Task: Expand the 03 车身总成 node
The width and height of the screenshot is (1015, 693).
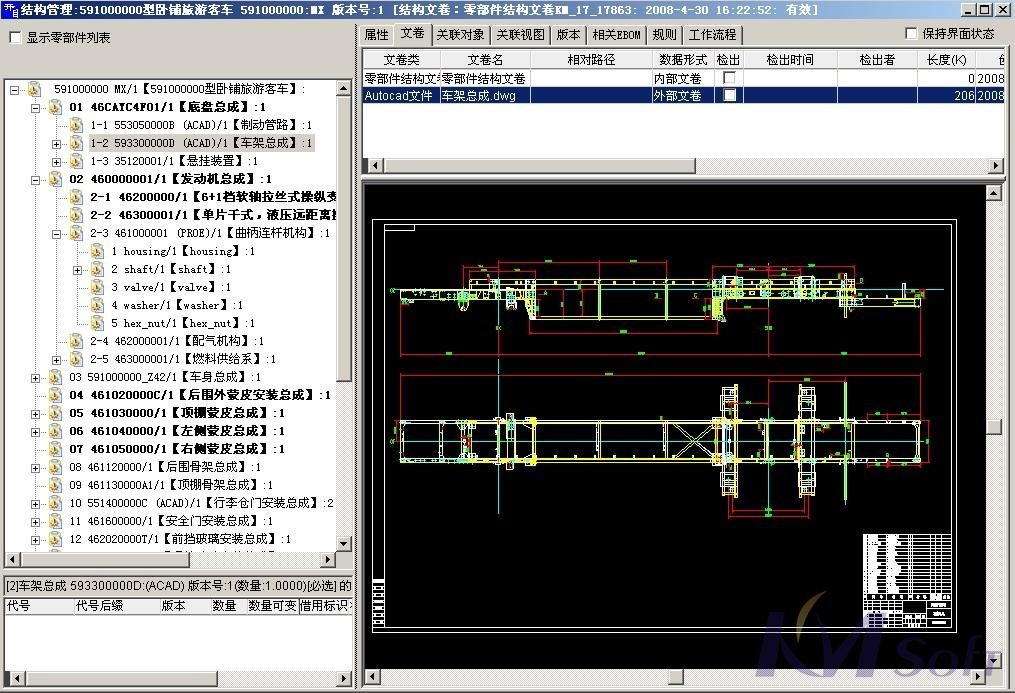Action: [x=36, y=378]
